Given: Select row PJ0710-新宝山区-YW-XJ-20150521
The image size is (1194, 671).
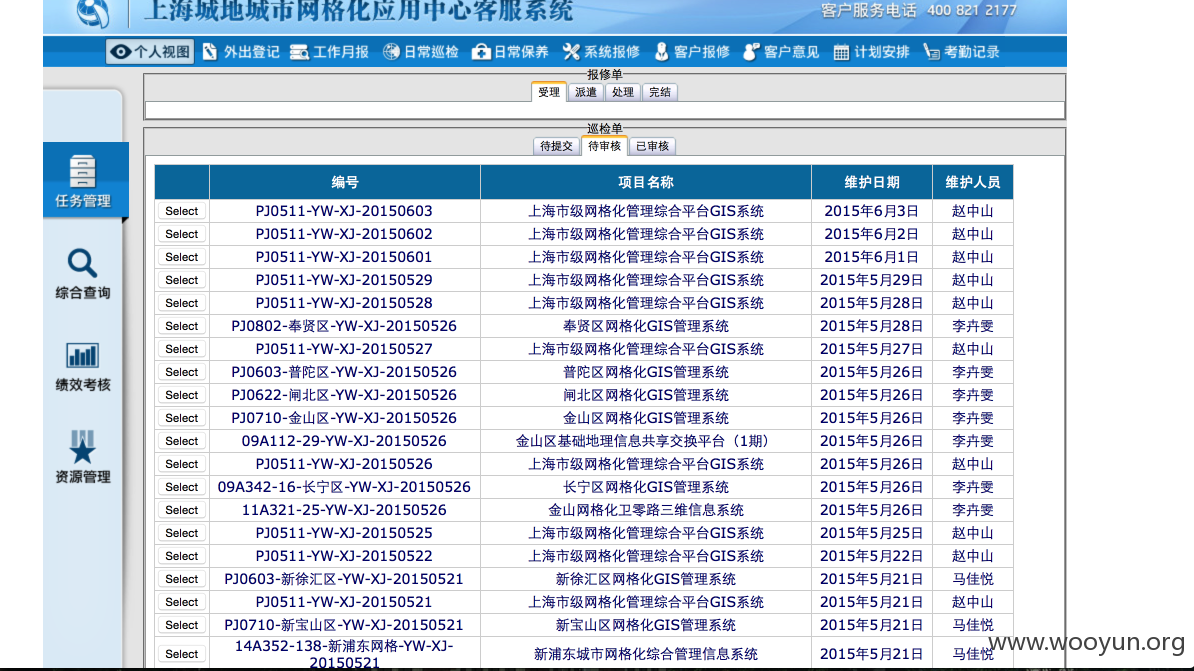Looking at the screenshot, I should (x=181, y=625).
